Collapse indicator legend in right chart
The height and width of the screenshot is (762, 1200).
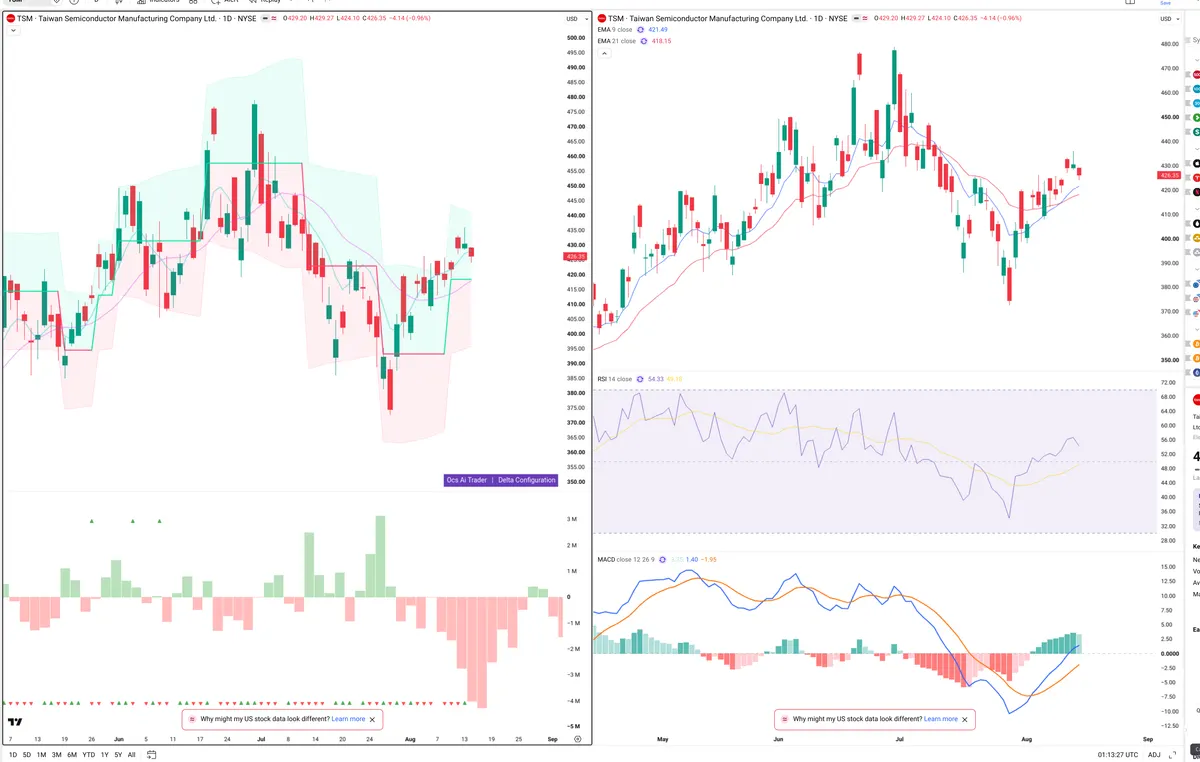604,53
